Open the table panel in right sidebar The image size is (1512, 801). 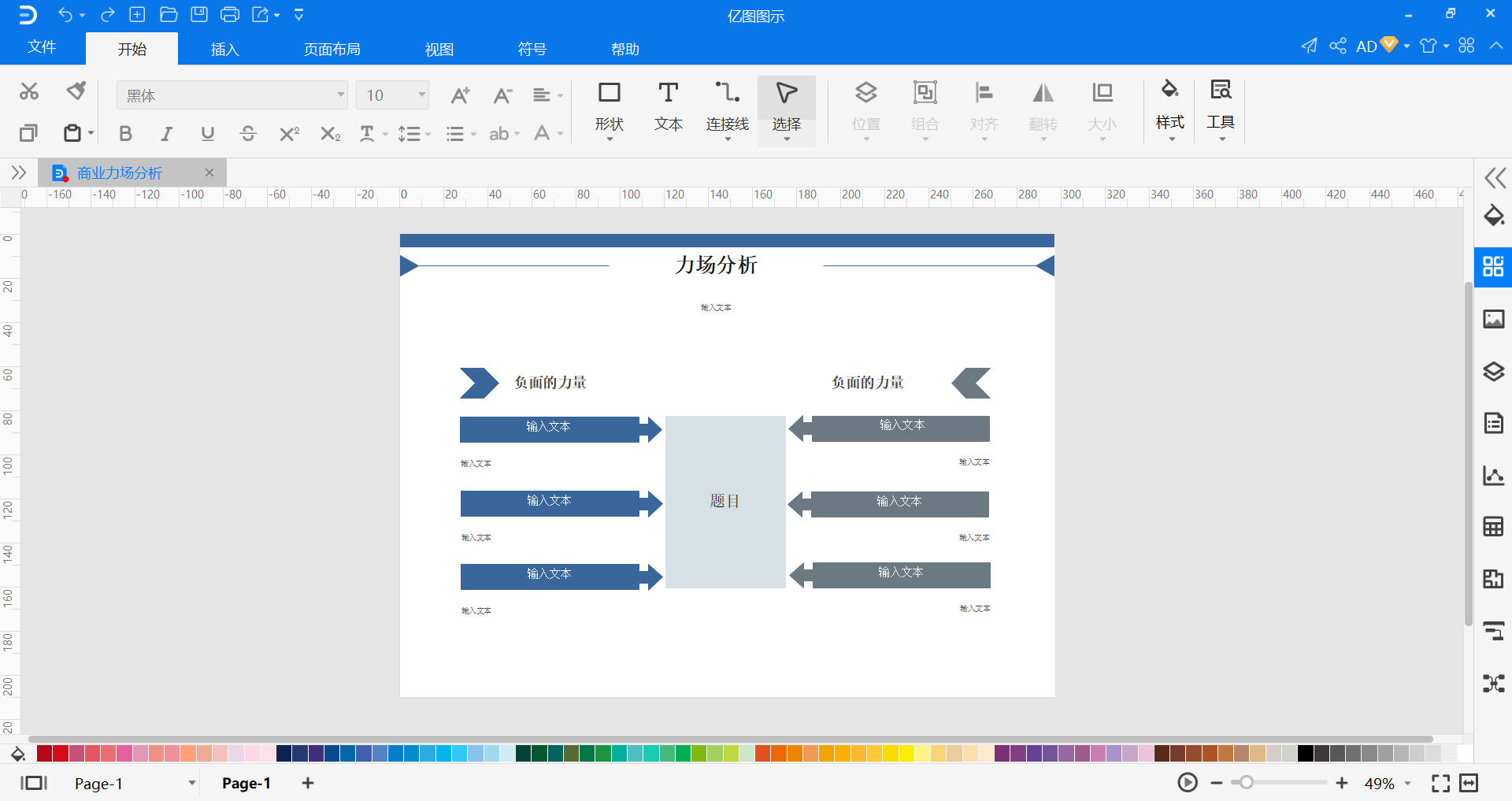pos(1494,526)
